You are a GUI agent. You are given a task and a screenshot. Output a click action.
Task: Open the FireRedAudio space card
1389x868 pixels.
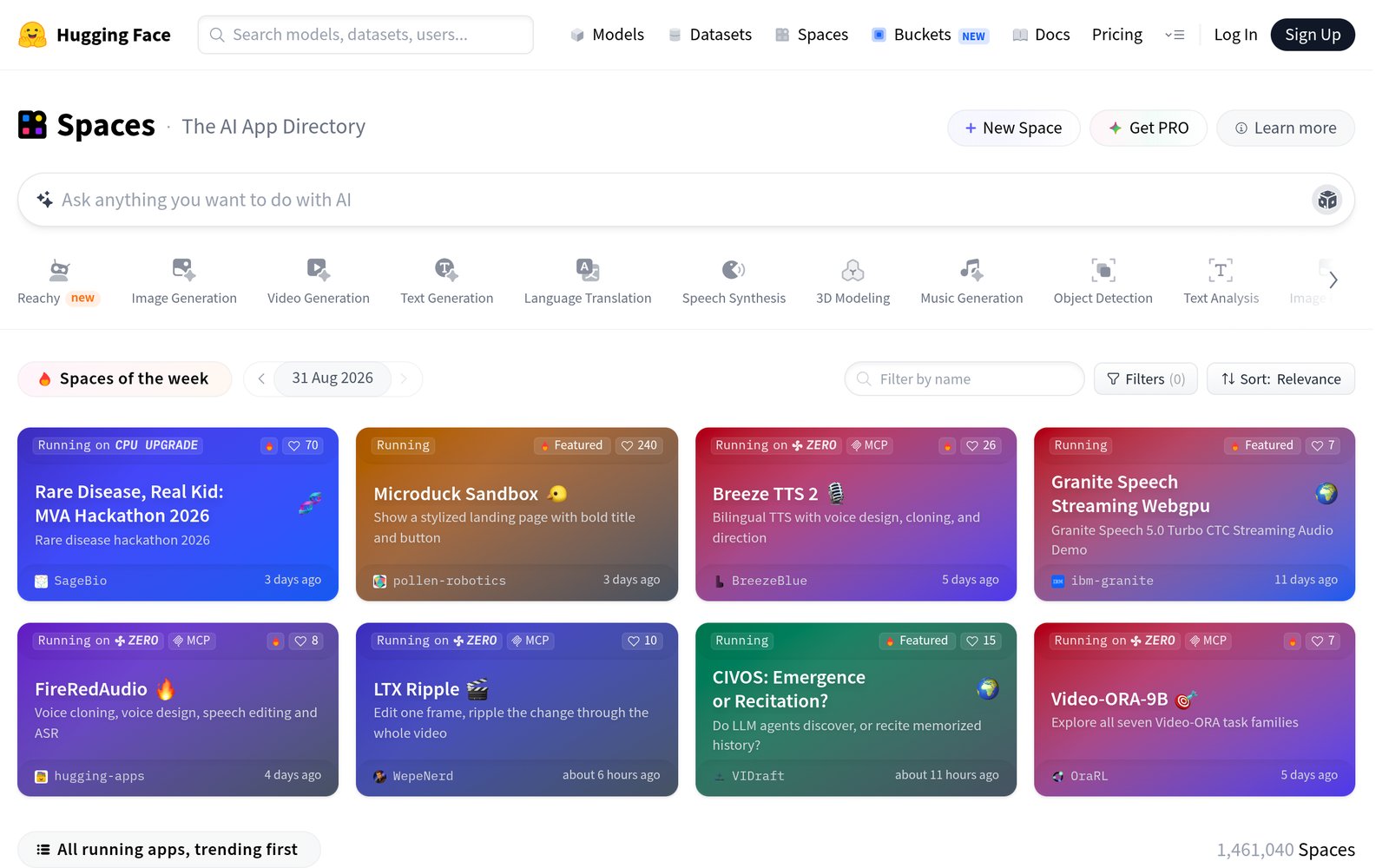178,709
